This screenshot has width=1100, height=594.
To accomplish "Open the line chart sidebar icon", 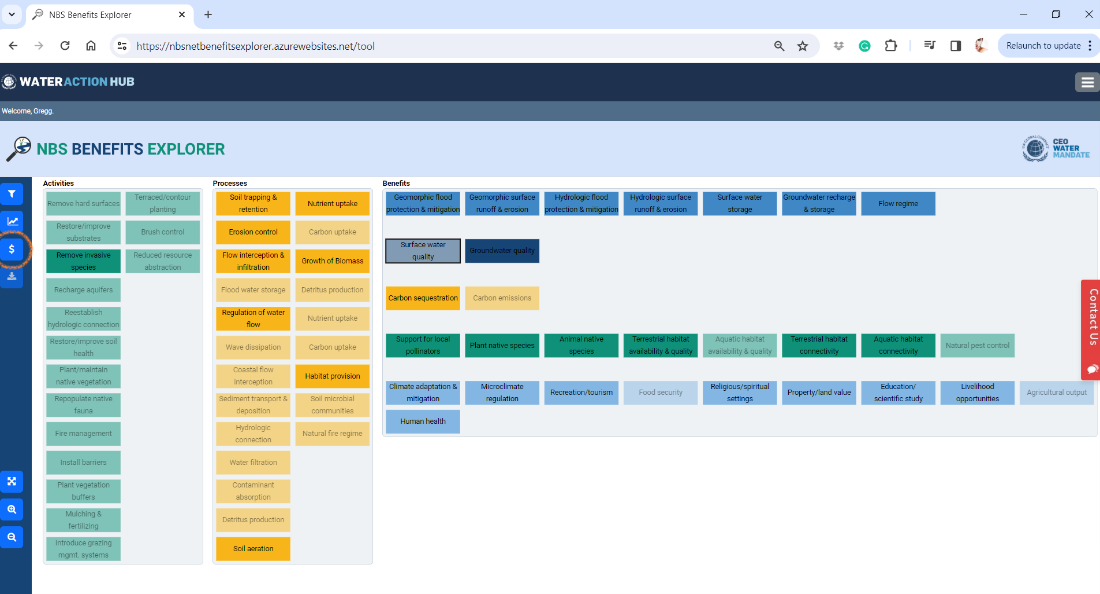I will [12, 222].
